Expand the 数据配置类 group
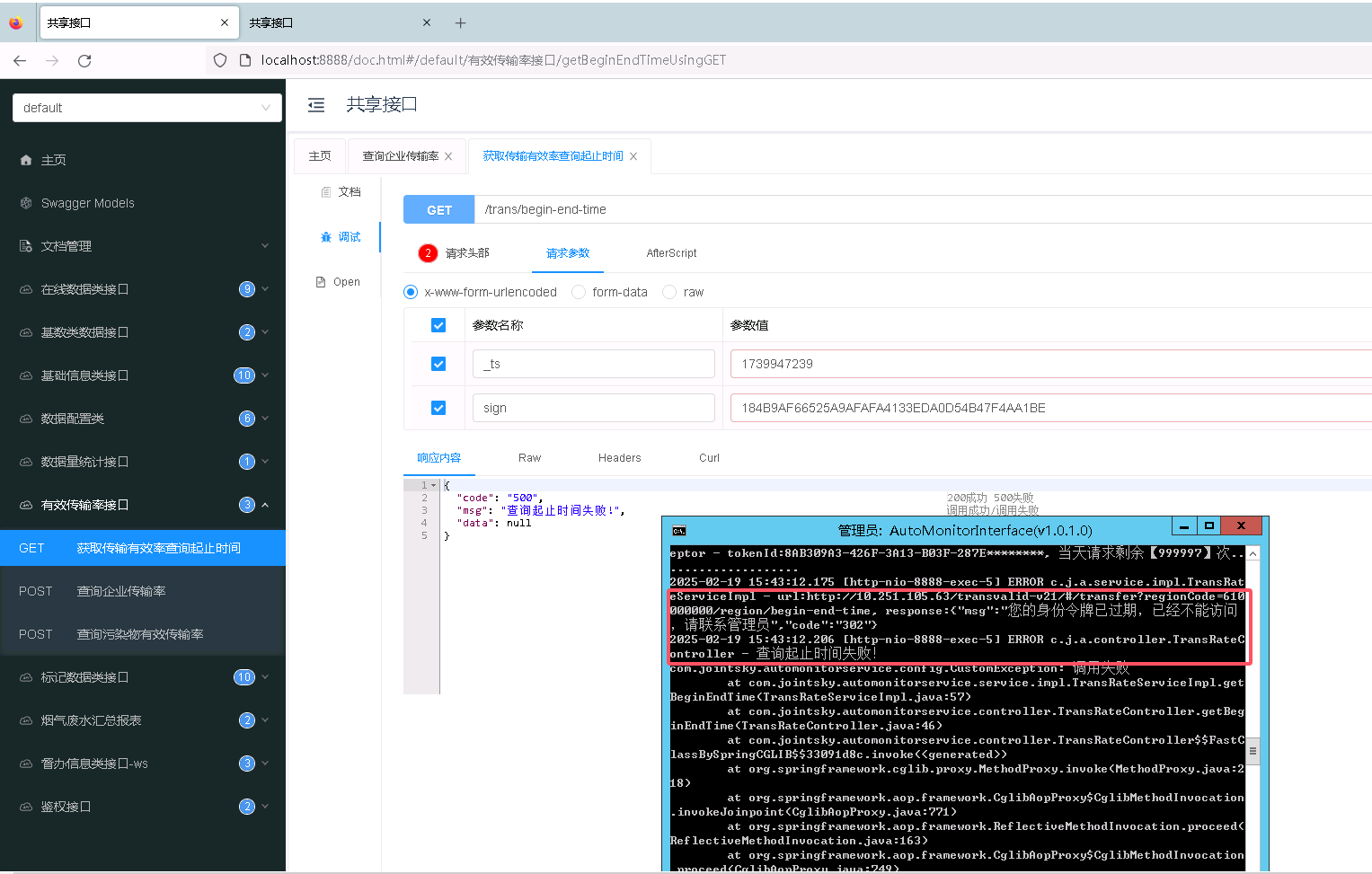This screenshot has width=1372, height=874. pos(265,419)
